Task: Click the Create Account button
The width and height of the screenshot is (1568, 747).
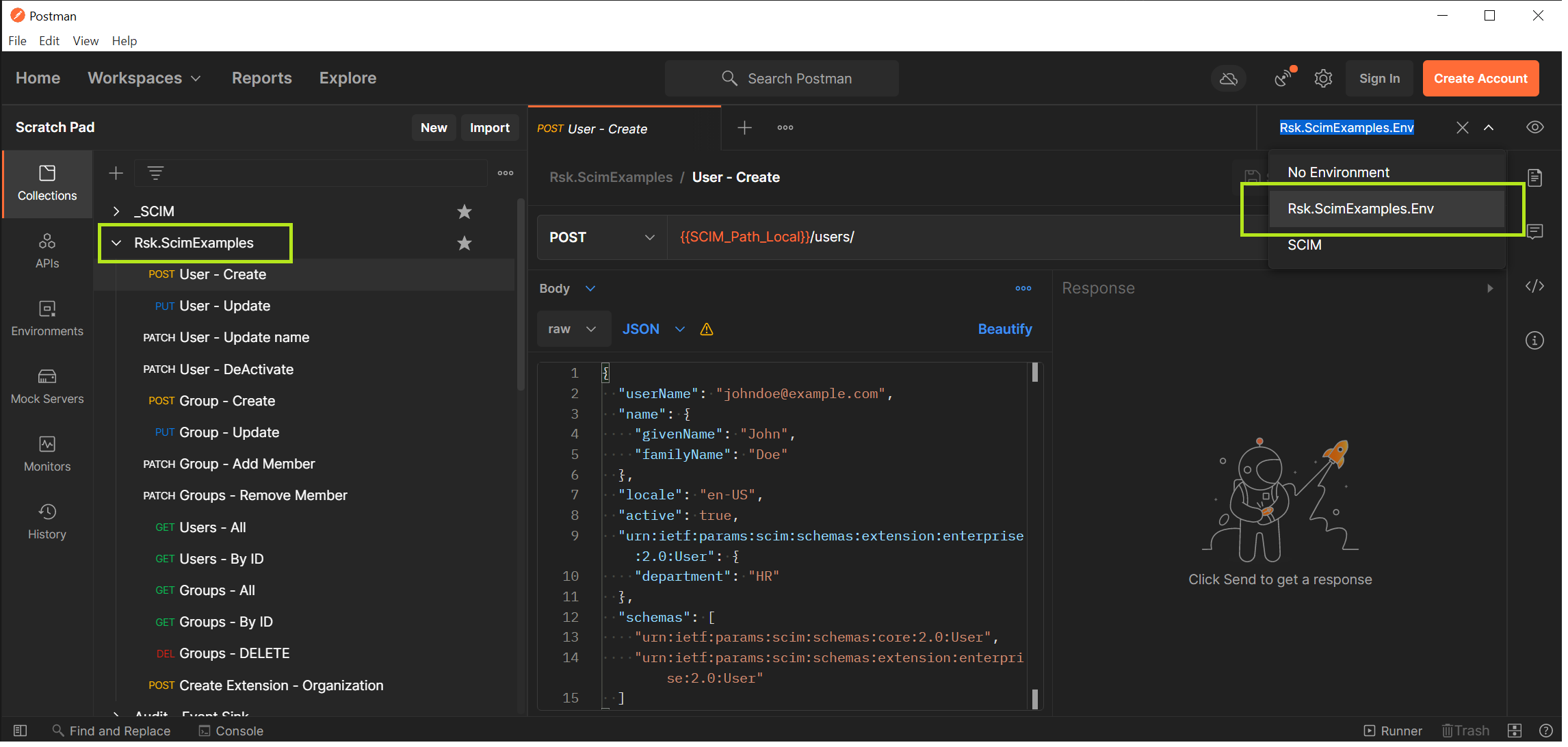Action: click(x=1480, y=79)
